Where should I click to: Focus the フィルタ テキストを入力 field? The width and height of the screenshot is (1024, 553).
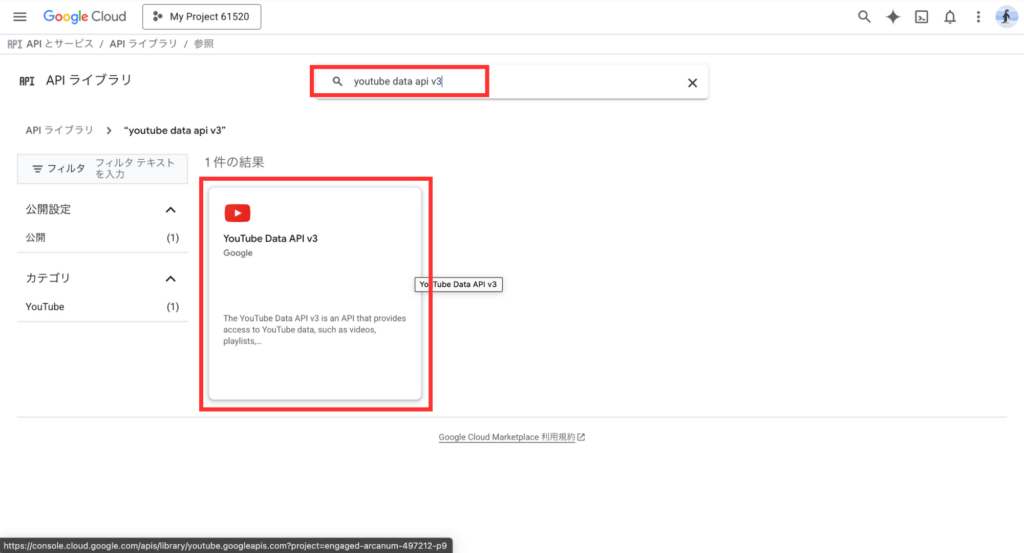pos(137,168)
